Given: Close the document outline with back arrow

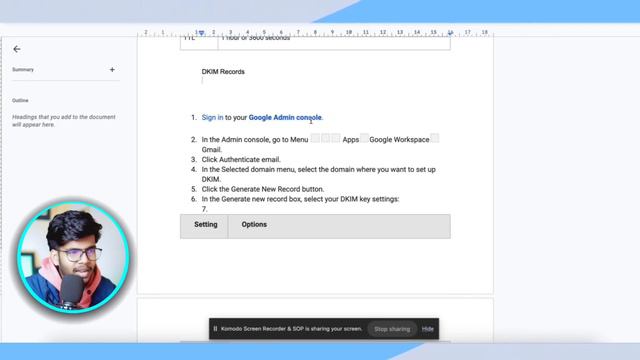Looking at the screenshot, I should (x=17, y=49).
